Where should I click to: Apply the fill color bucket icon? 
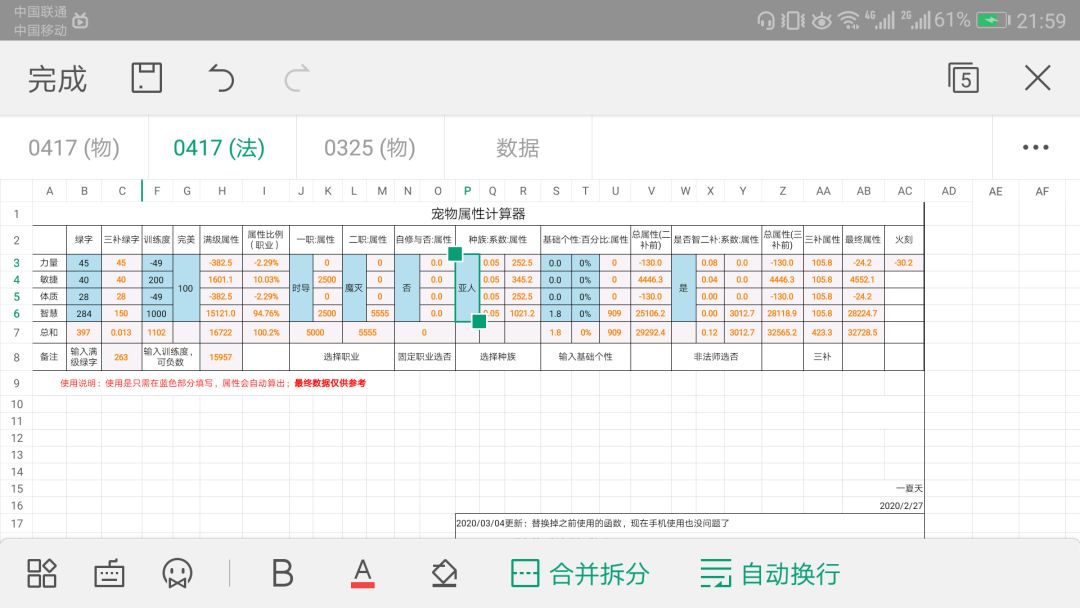(444, 573)
